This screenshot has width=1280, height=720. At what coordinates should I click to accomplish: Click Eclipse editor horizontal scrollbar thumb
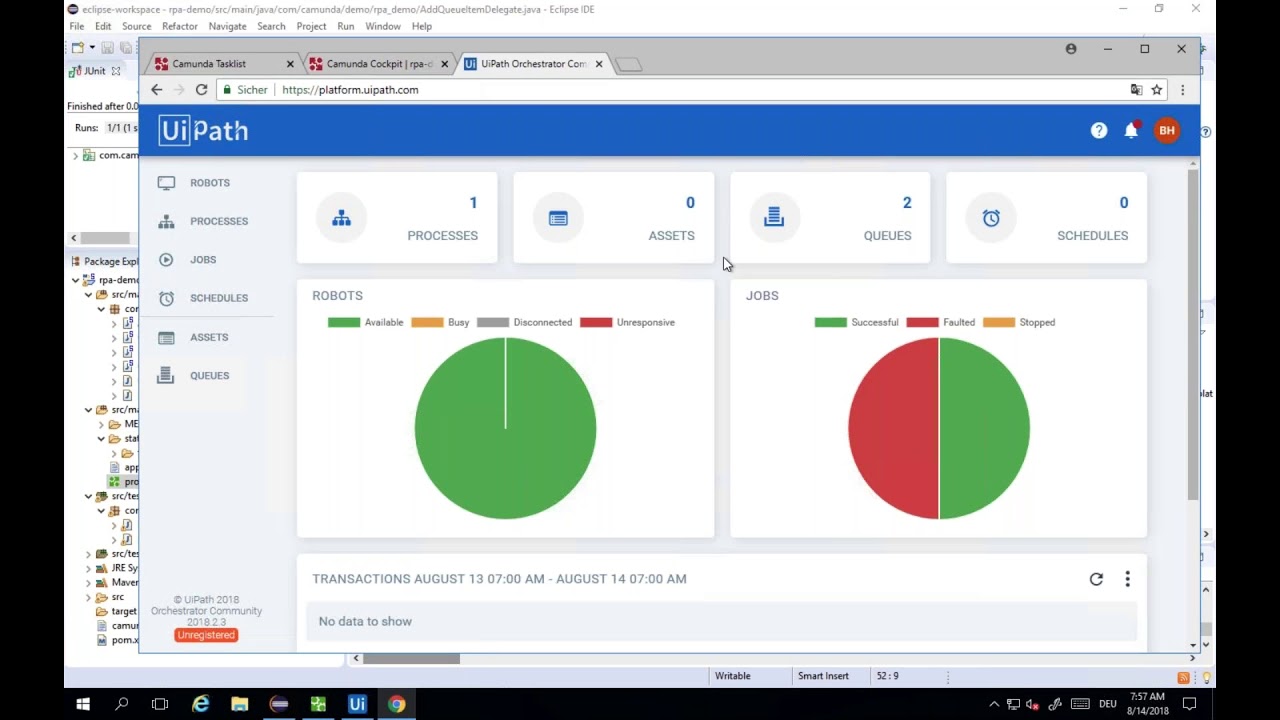[411, 658]
